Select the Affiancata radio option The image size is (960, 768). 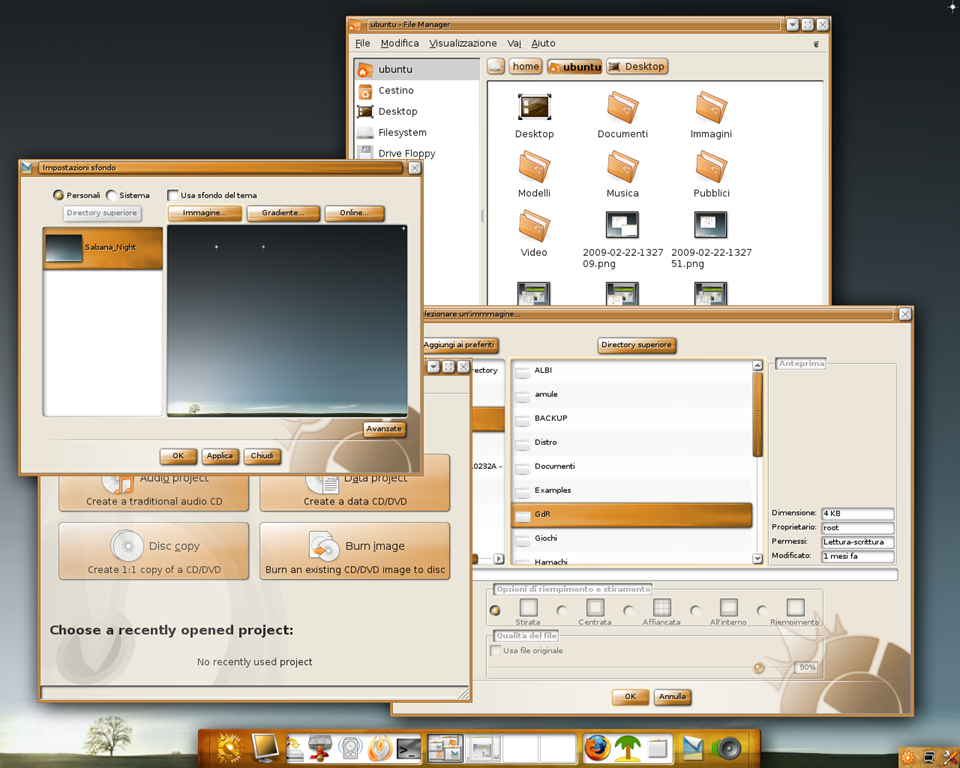tap(628, 611)
